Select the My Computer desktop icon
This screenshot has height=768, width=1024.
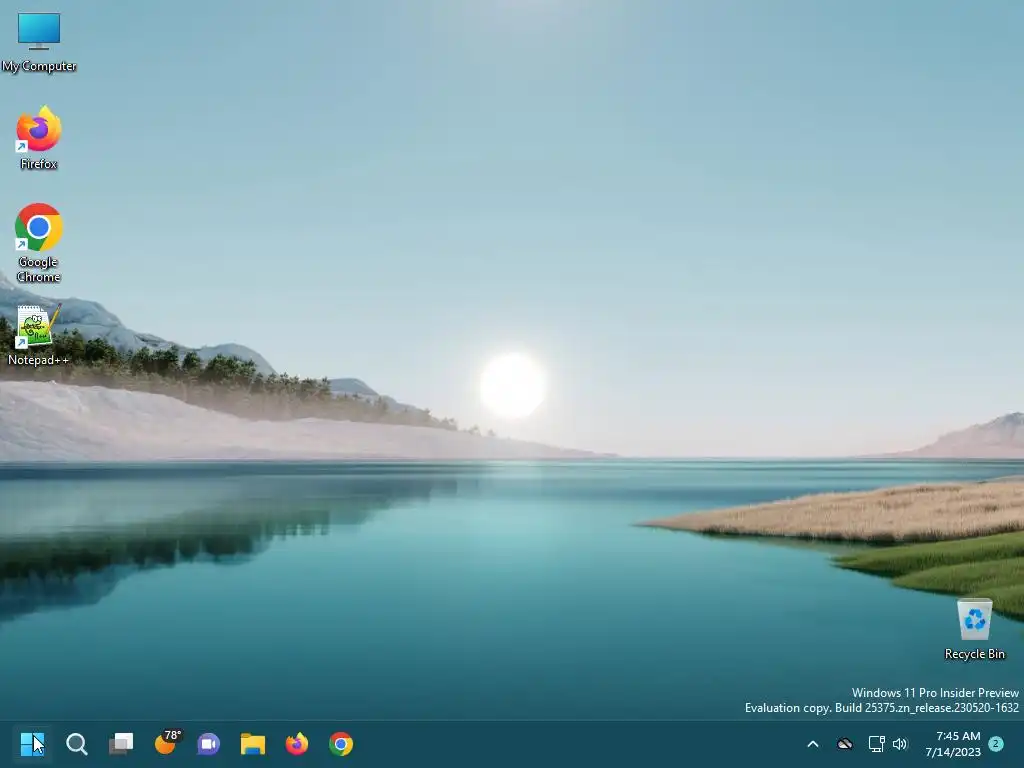[39, 41]
